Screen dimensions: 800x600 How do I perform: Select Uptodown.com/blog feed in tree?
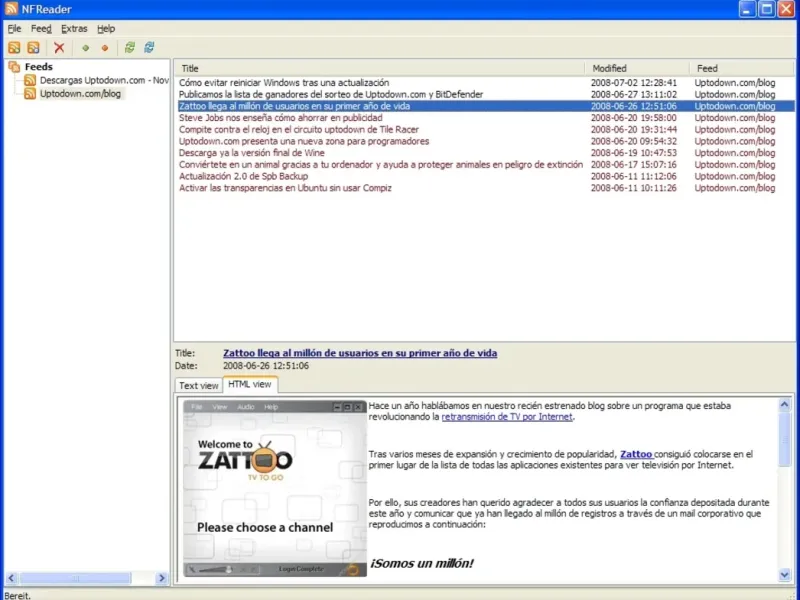[81, 94]
